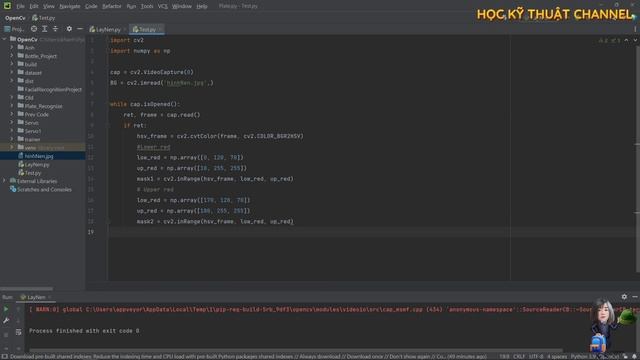
Task: Open the Edit menu
Action: 34,6
